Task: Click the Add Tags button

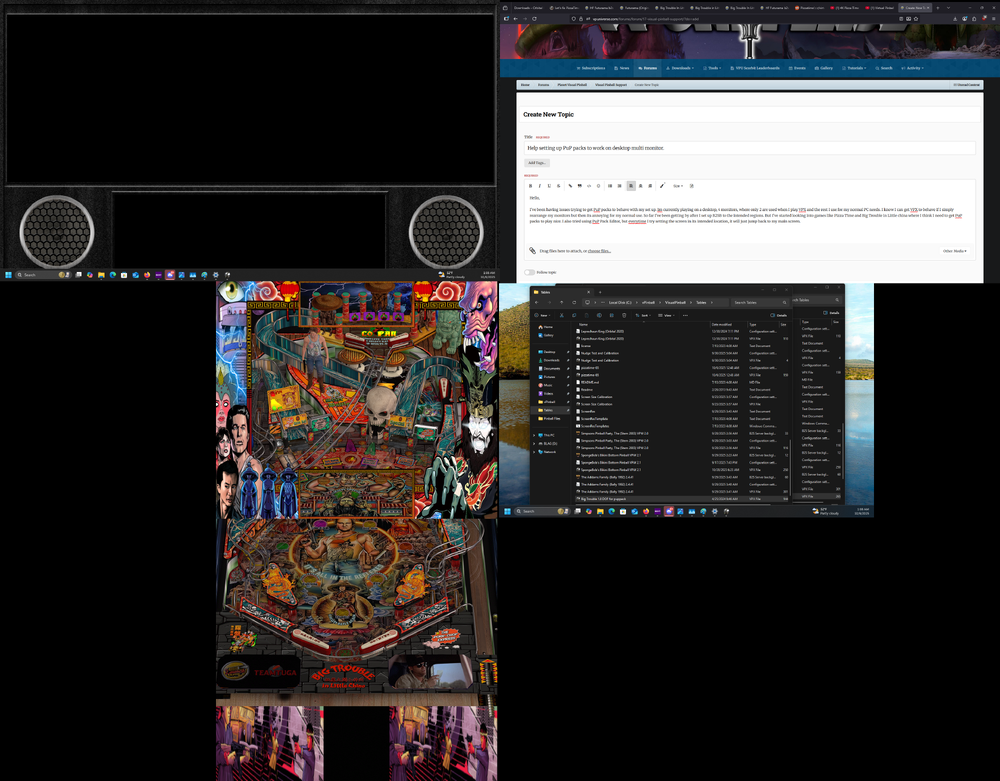Action: pos(537,163)
